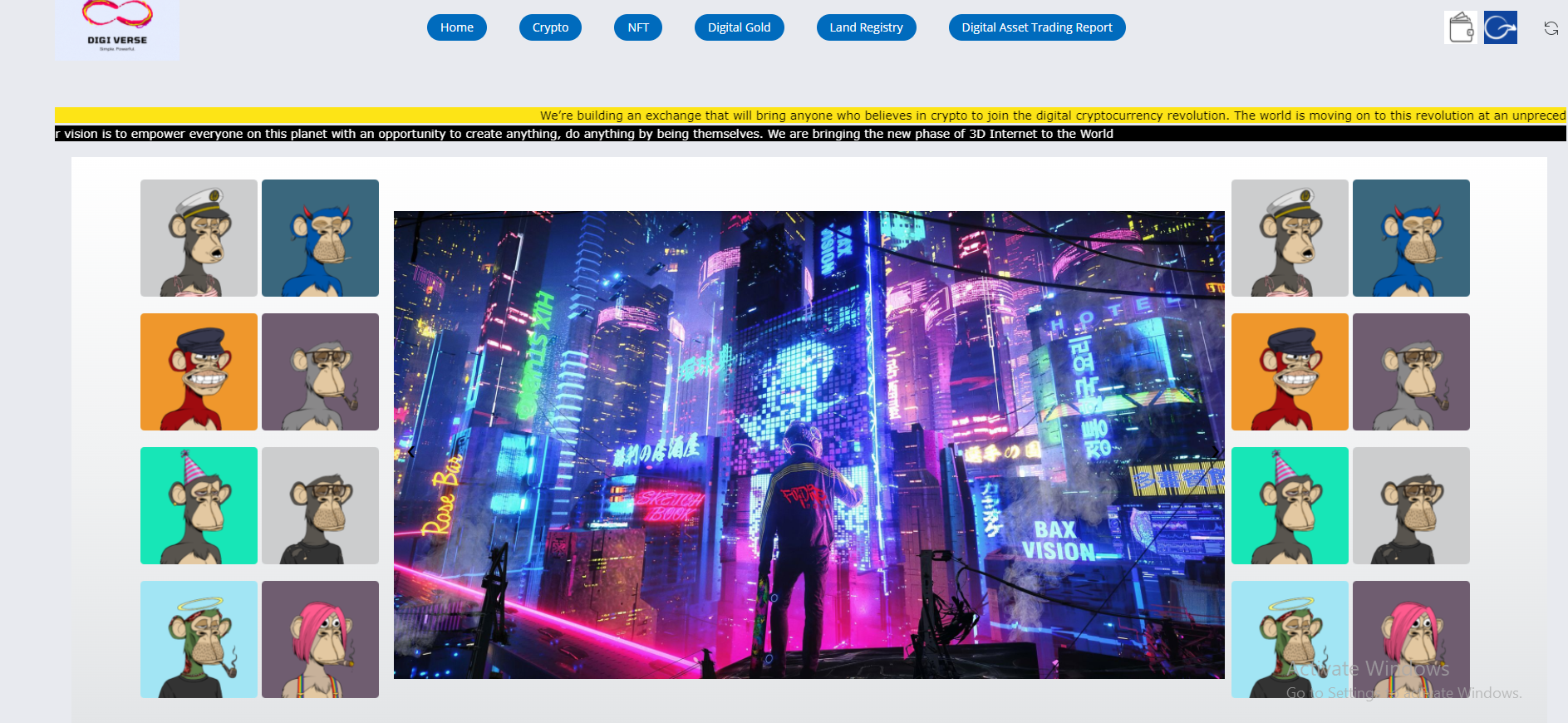1568x723 pixels.
Task: Select glasses ape on grey background, right grid
Action: pos(1411,505)
